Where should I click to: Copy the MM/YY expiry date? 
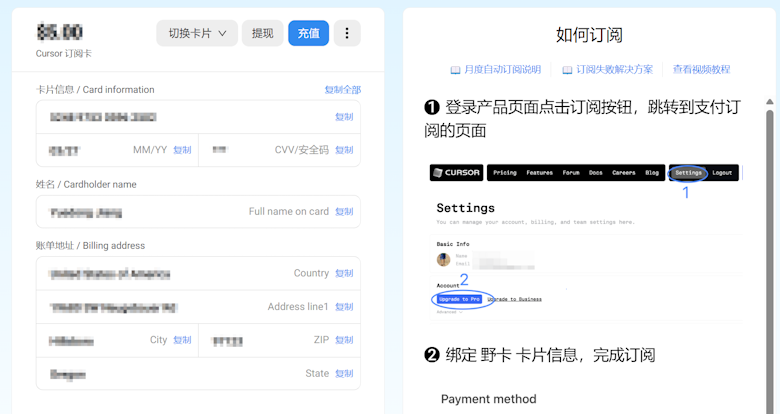point(182,150)
